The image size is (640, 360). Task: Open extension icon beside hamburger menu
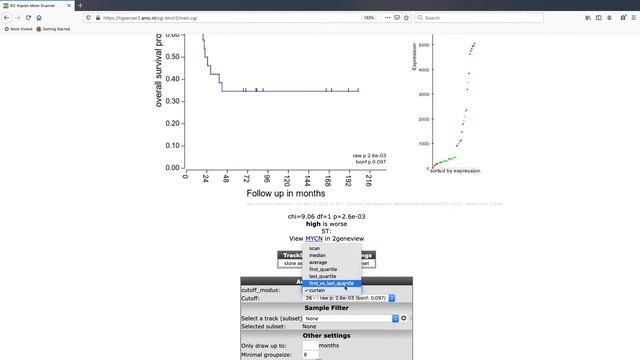[x=623, y=18]
